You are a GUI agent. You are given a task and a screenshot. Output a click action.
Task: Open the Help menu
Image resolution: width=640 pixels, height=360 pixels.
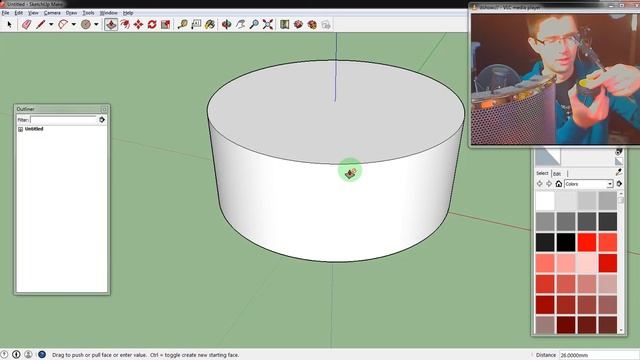click(128, 13)
